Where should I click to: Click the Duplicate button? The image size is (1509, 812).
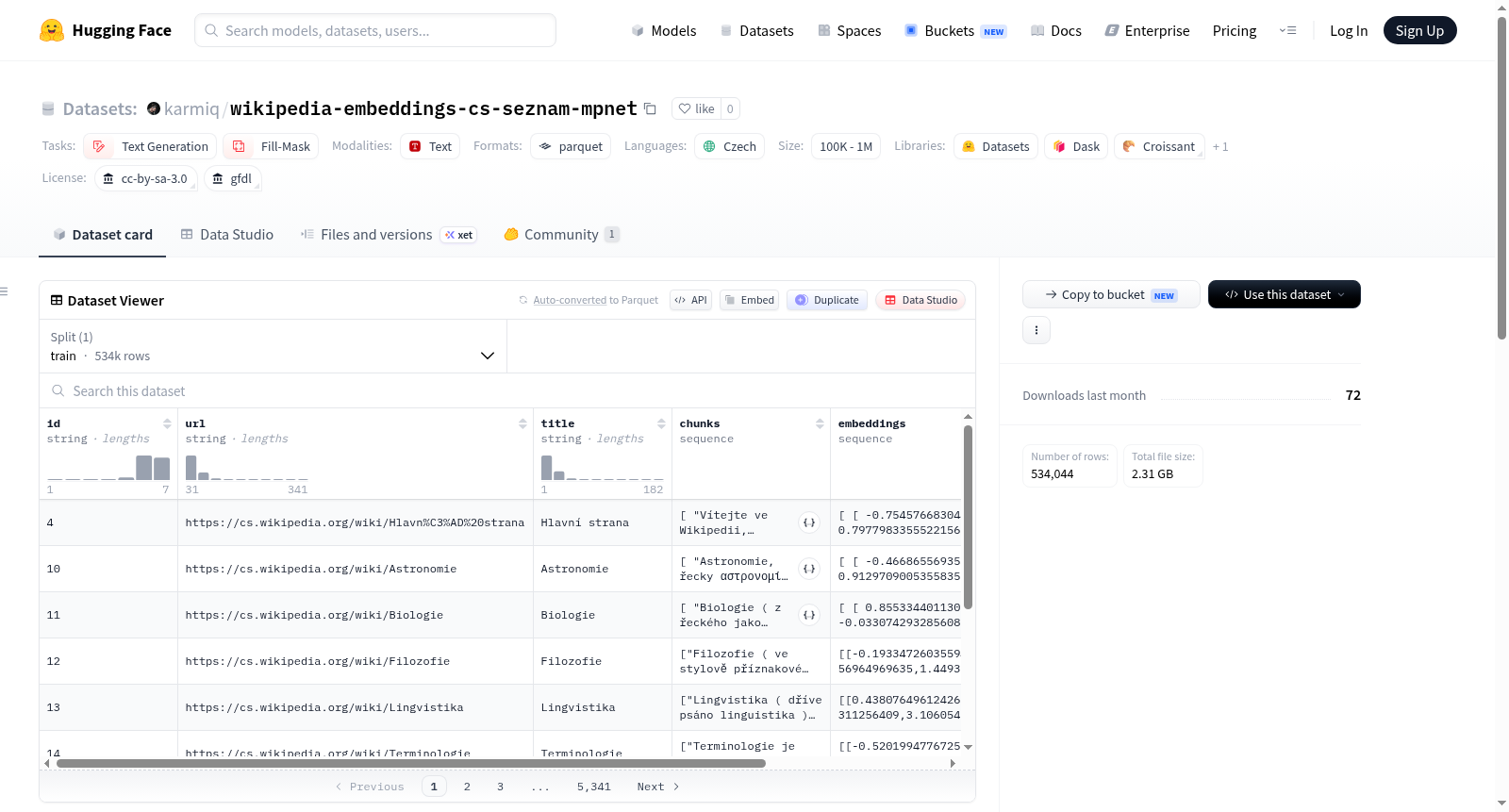[827, 300]
